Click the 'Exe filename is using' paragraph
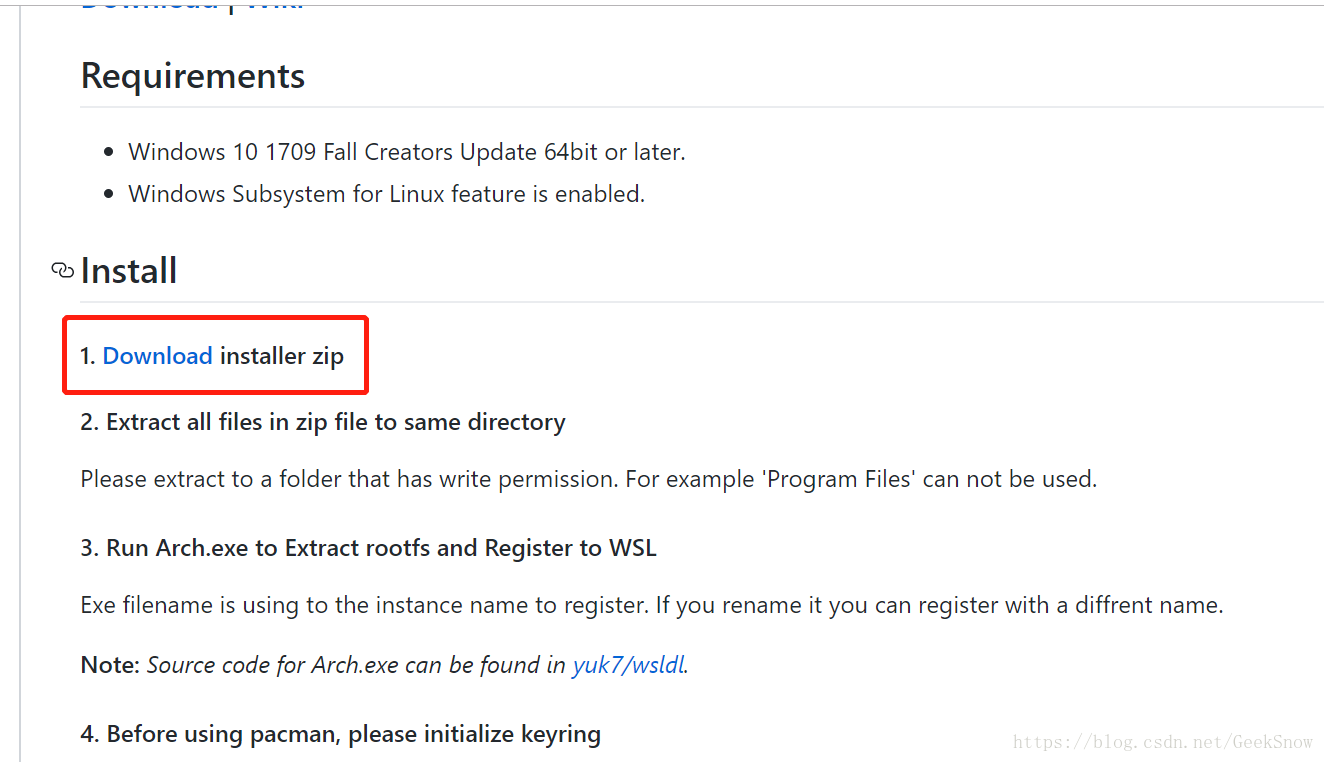1324x762 pixels. [652, 605]
